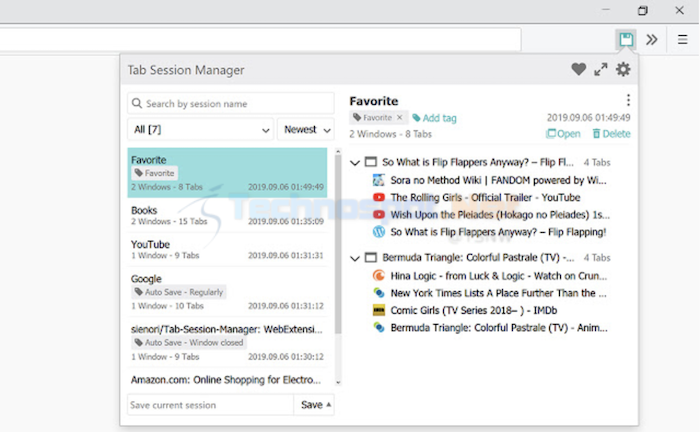The image size is (700, 432).
Task: Select the Amazon.com session
Action: click(227, 379)
